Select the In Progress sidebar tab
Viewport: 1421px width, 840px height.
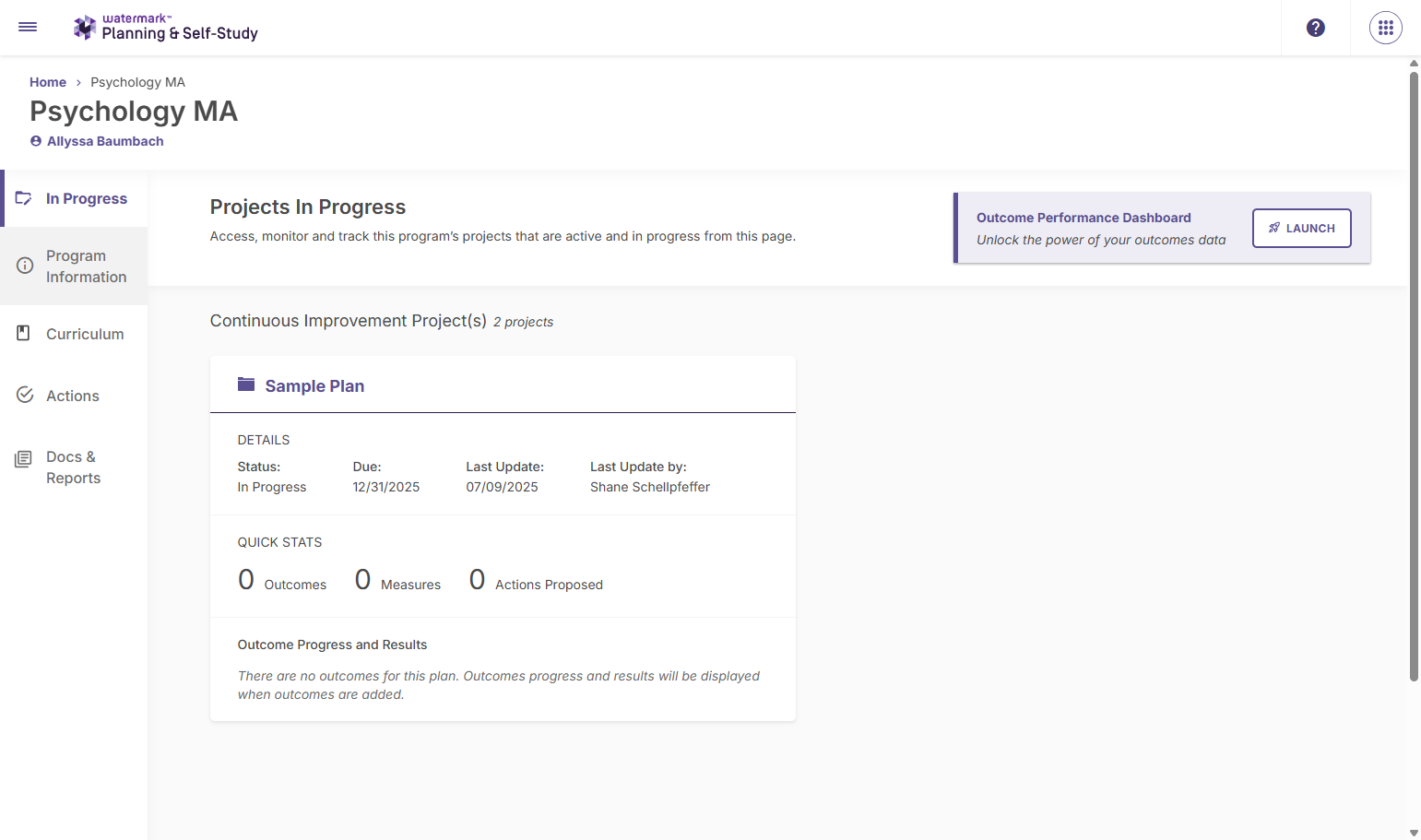[75, 198]
